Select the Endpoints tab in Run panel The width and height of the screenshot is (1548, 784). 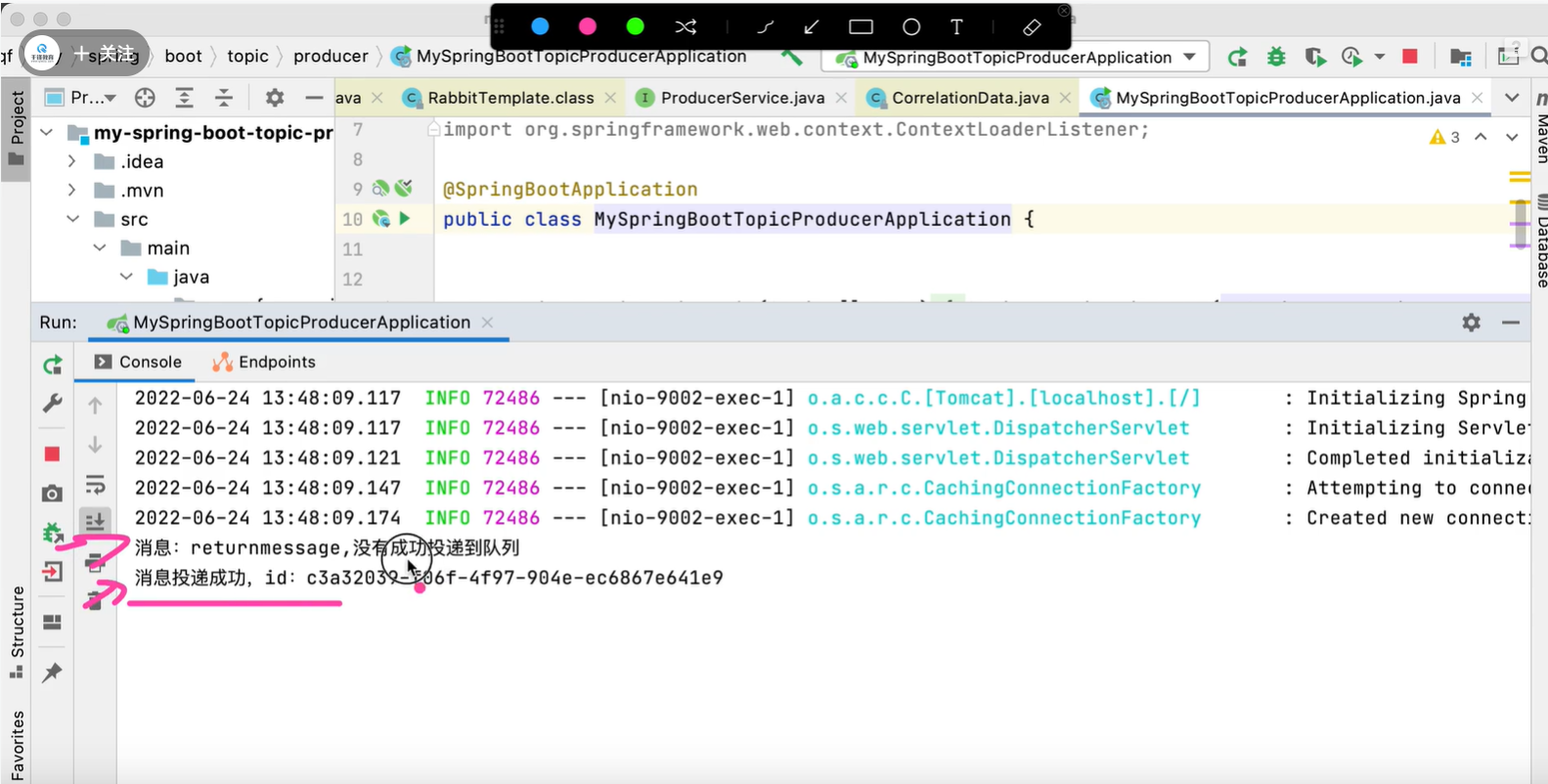[x=264, y=362]
